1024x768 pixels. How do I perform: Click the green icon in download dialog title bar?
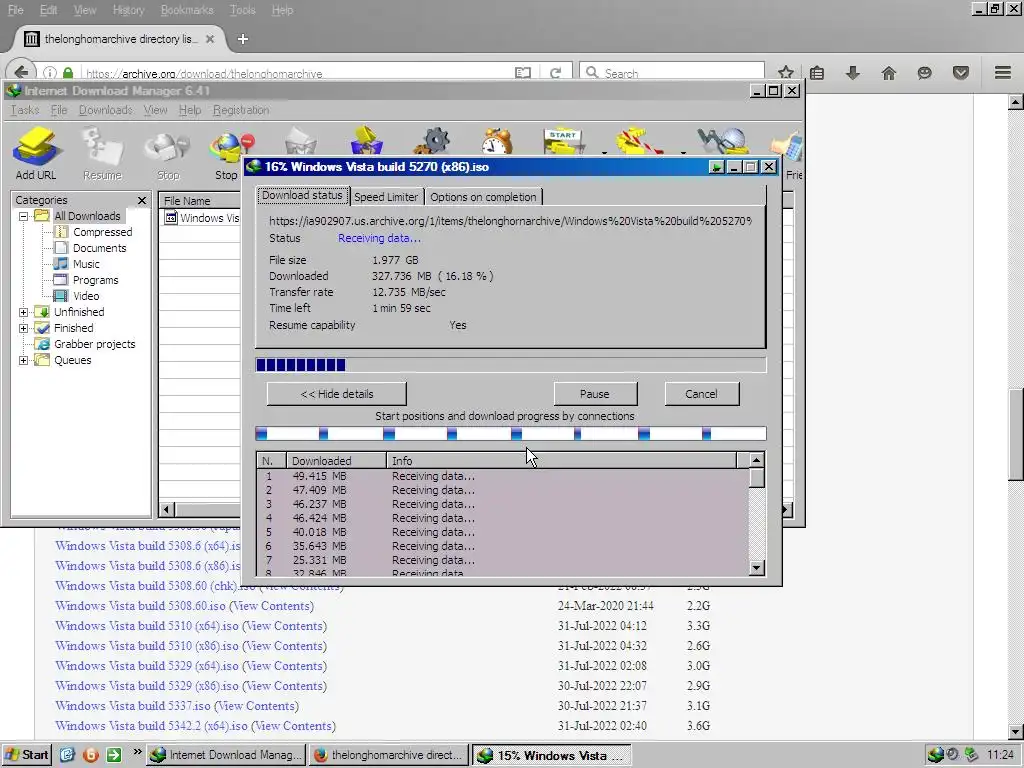716,167
